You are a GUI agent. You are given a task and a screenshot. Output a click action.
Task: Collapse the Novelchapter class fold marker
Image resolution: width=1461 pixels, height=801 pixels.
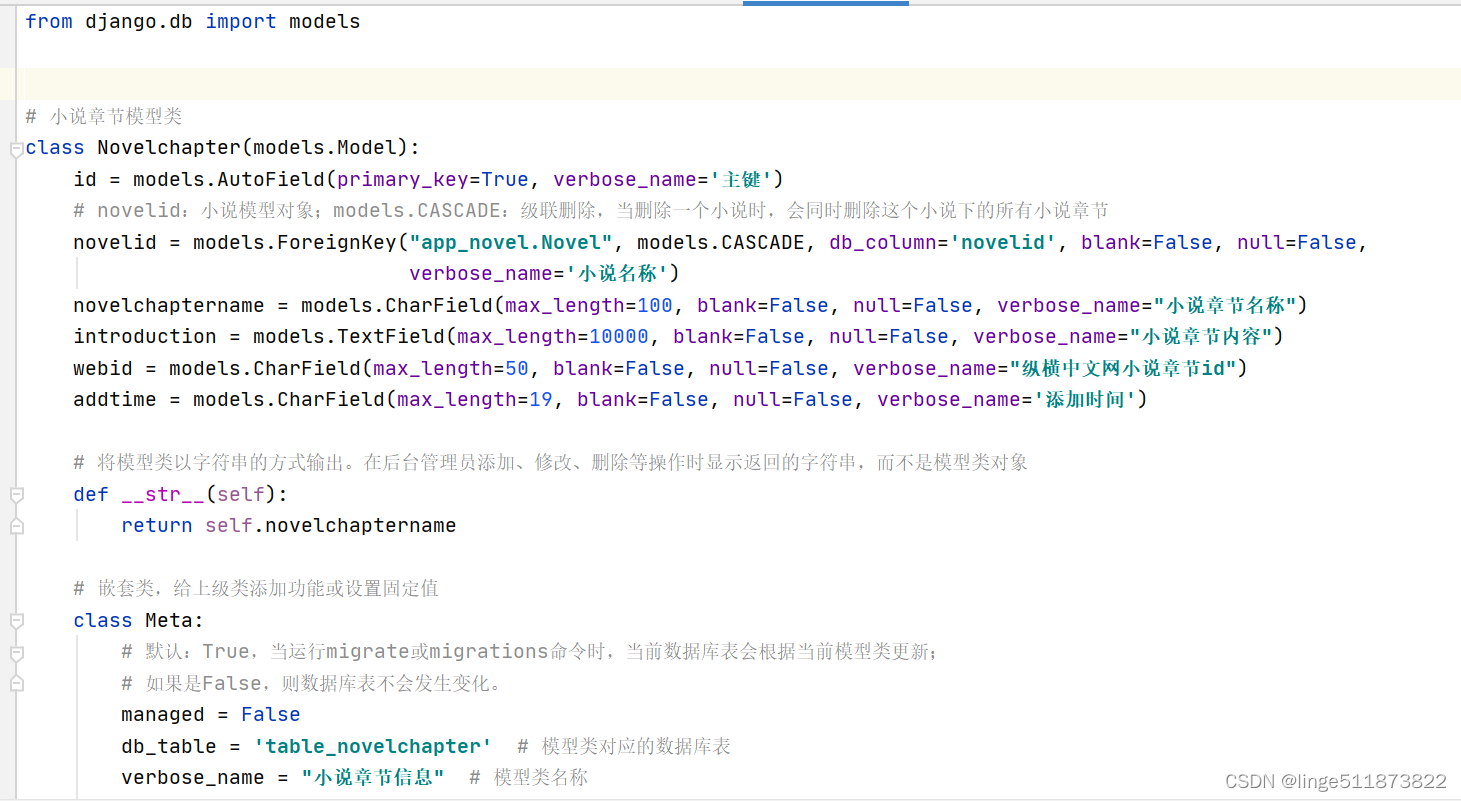coord(16,149)
